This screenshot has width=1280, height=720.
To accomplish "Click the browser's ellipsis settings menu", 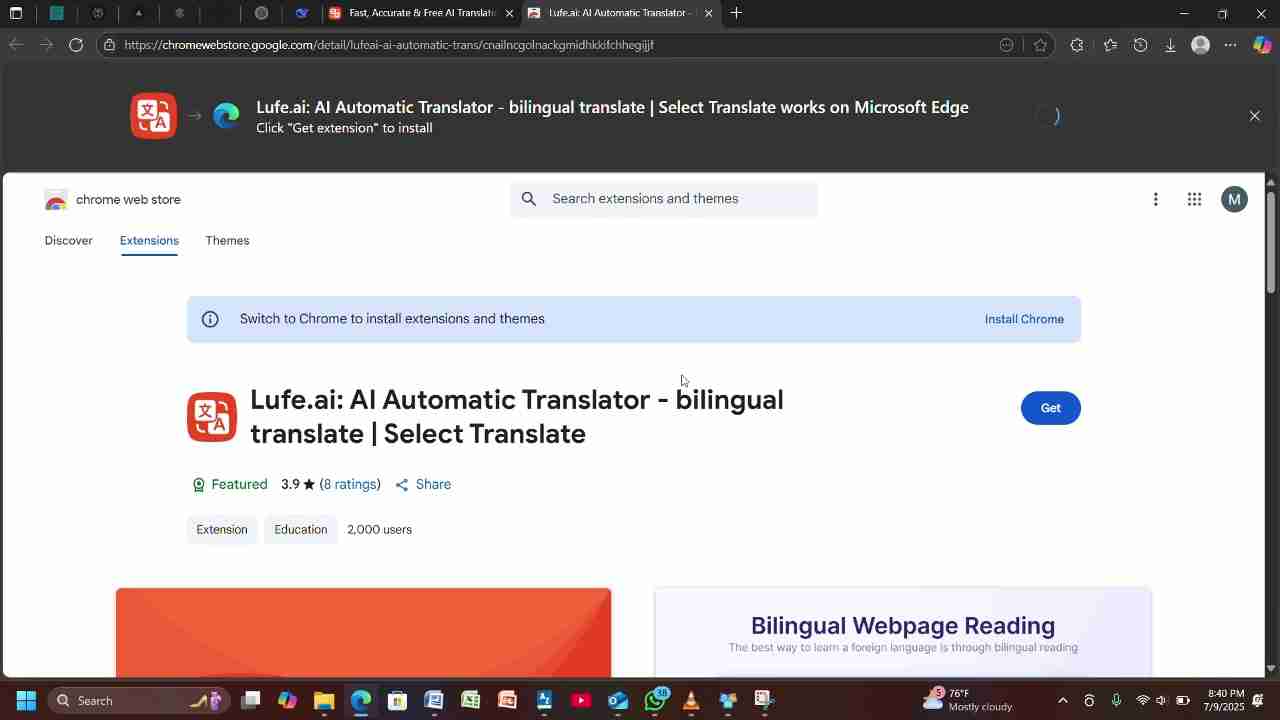I will [x=1230, y=44].
